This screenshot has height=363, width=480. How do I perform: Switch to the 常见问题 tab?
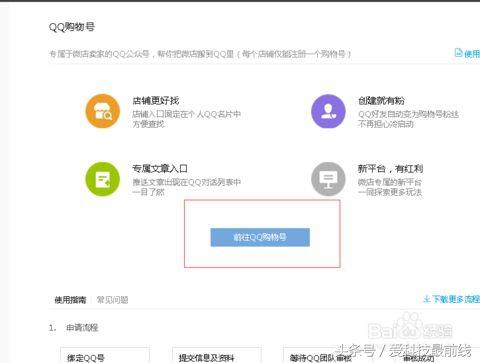pyautogui.click(x=112, y=300)
